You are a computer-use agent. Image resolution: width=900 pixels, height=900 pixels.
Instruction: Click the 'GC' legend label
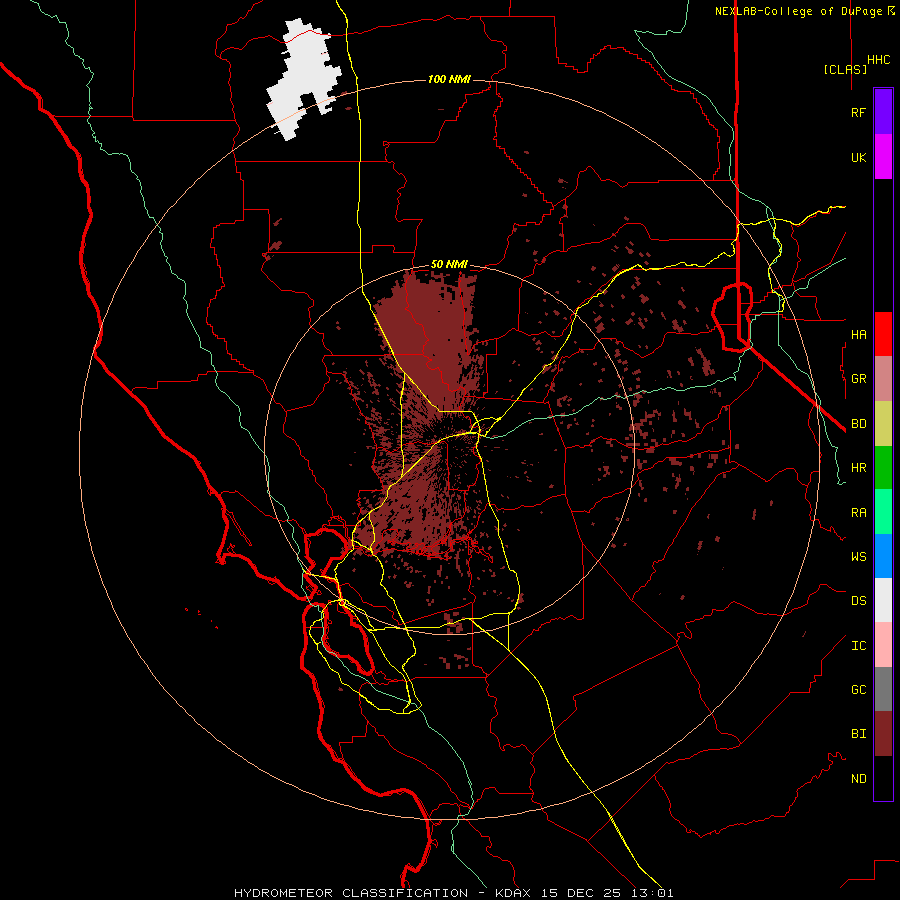[x=858, y=689]
